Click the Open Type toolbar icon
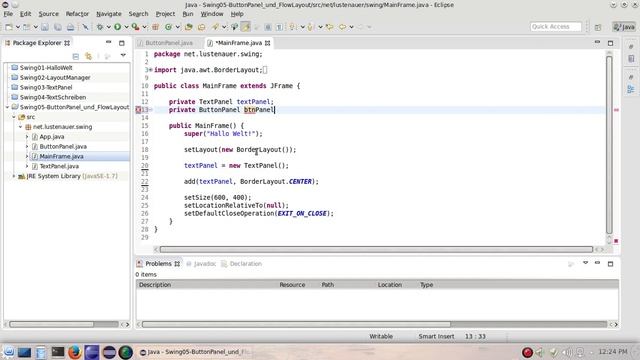640x360 pixels. point(189,27)
